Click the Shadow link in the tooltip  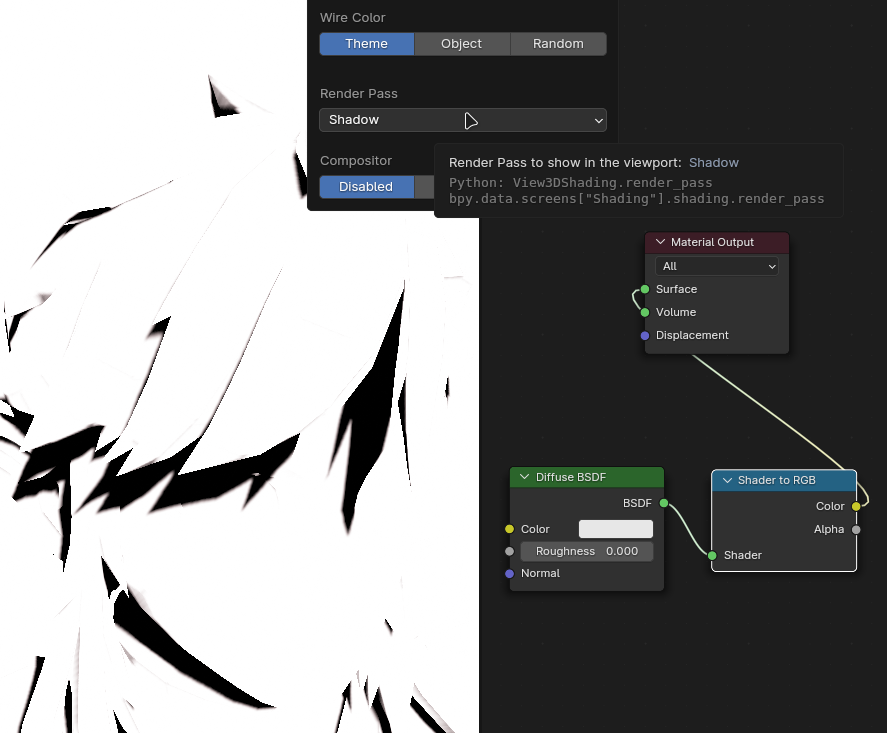[x=713, y=162]
